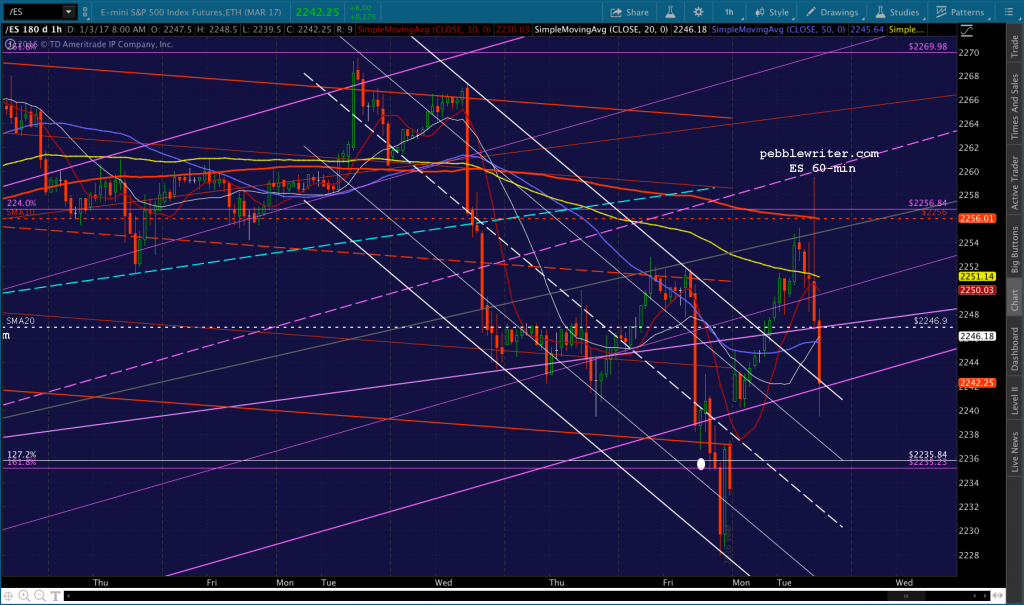Screen dimensions: 1024x605
Task: Click the 2242.25 last price bubble
Action: point(977,383)
